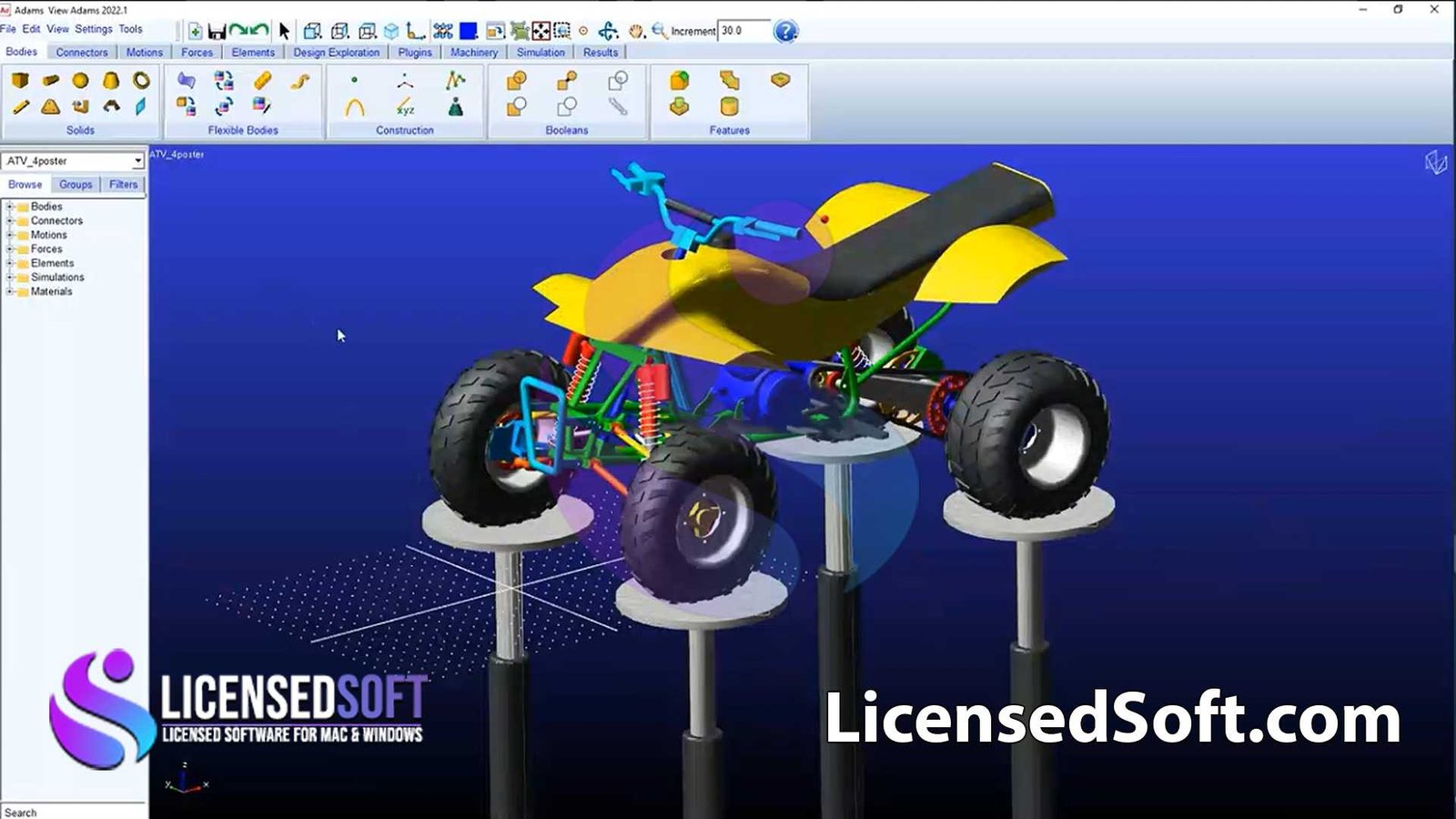Click the zoom magnifier view tool
The width and height of the screenshot is (1456, 819).
(659, 31)
